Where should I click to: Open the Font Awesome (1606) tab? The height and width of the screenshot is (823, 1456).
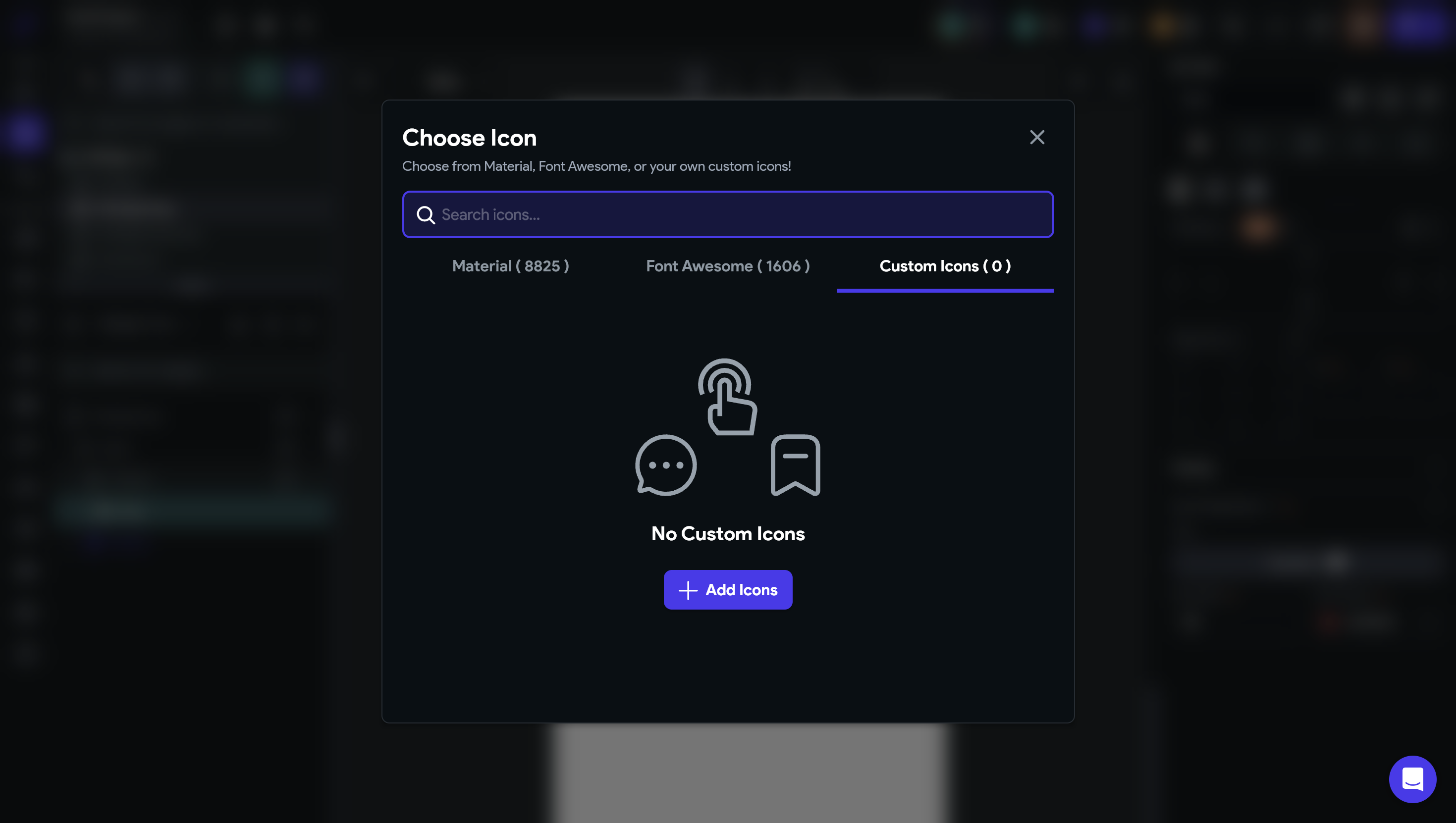pyautogui.click(x=728, y=266)
